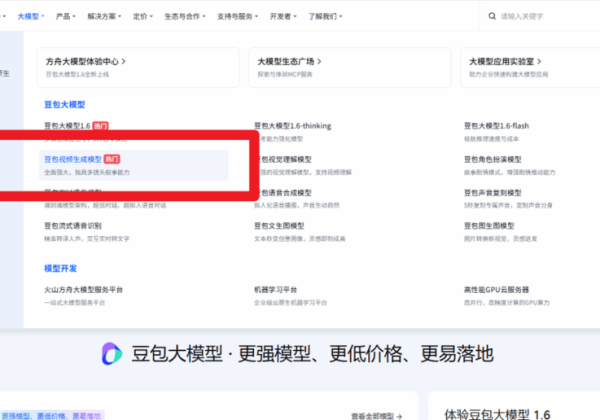Screen dimensions: 600x420
Task: Open the 豆包语音合成模型 entry
Action: [x=286, y=192]
